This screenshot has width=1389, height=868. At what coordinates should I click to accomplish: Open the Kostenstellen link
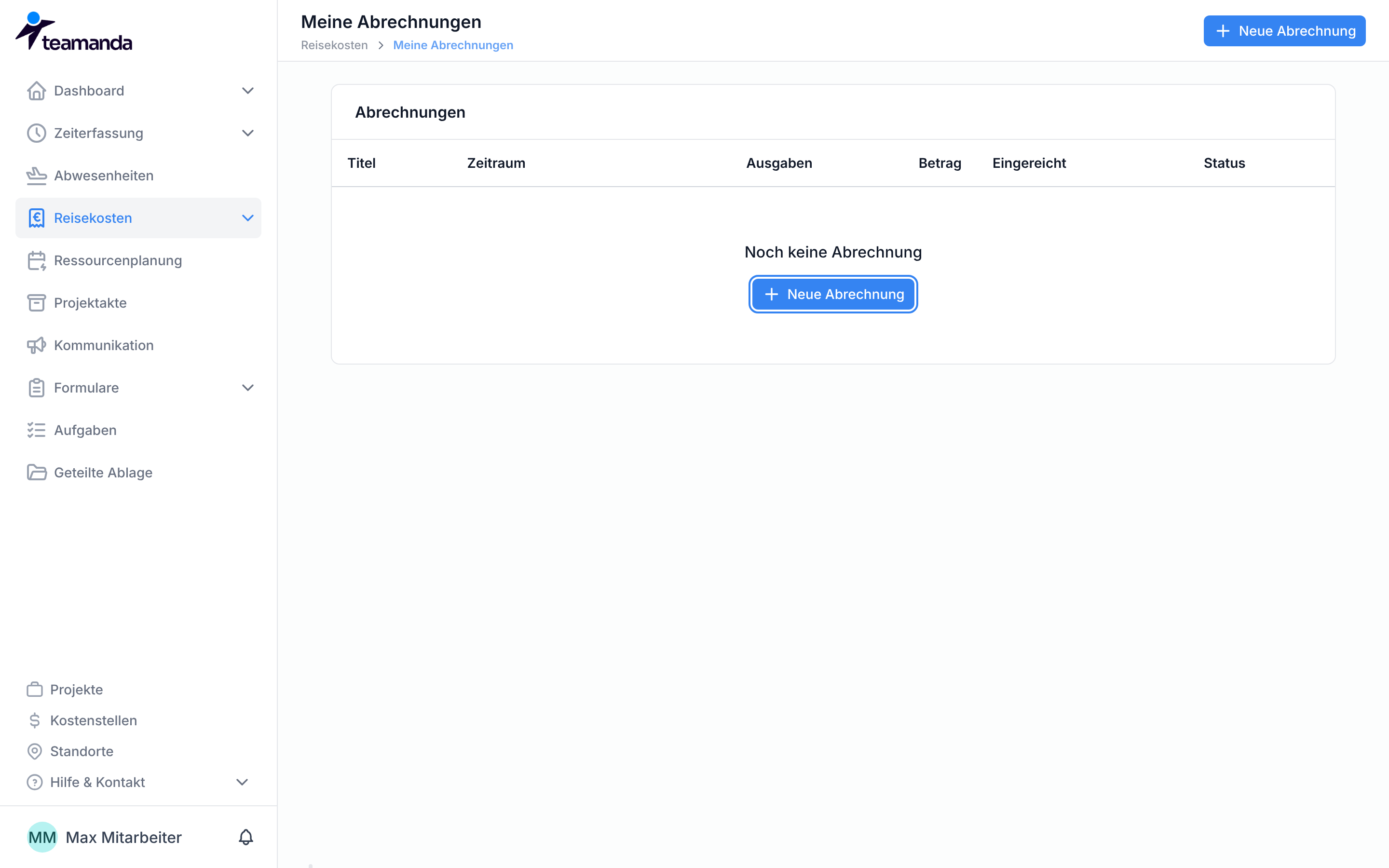tap(94, 720)
